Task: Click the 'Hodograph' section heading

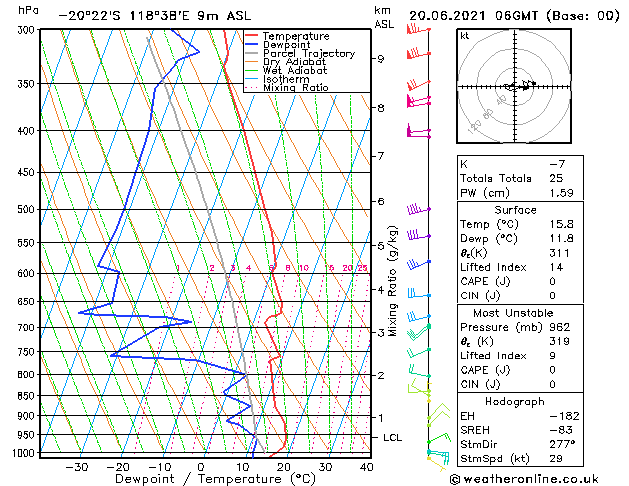Action: coord(515,402)
